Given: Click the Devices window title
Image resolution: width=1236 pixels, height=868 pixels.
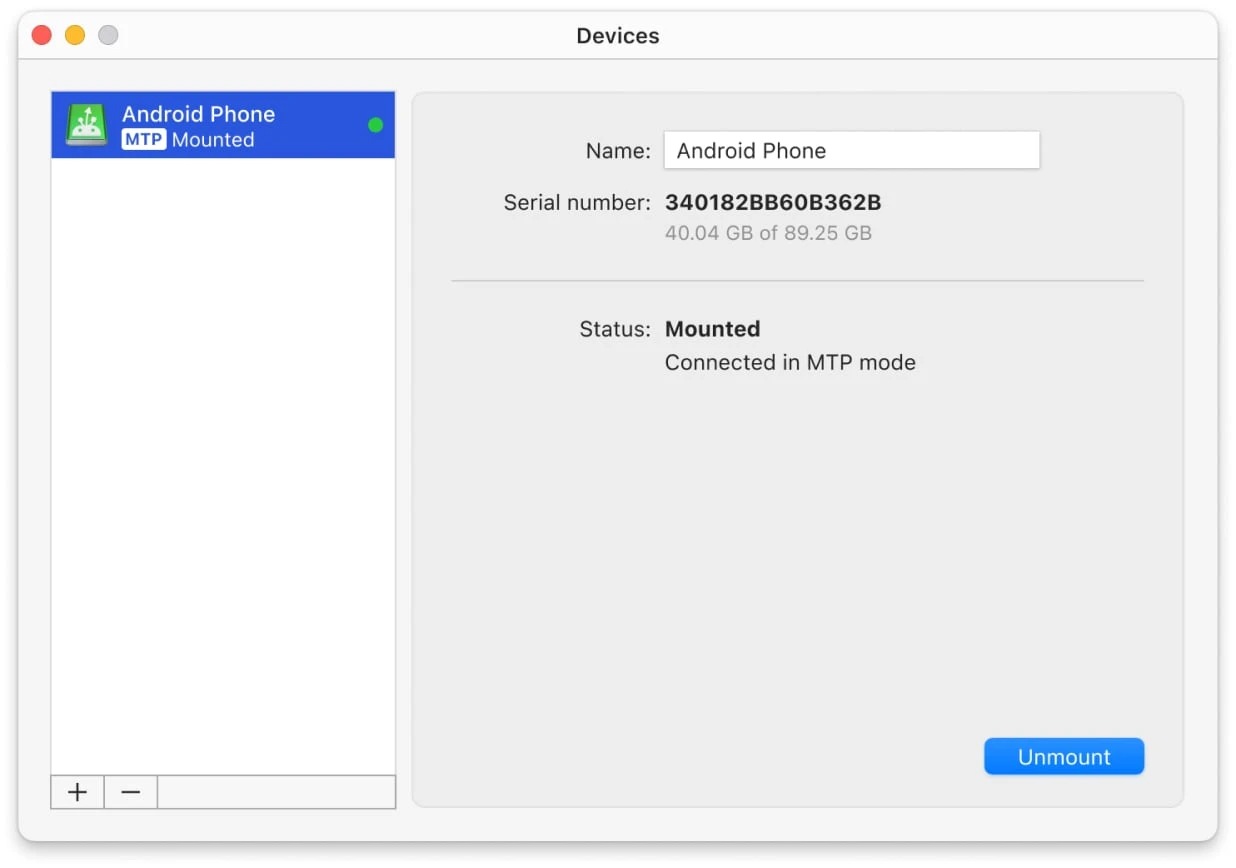Looking at the screenshot, I should 617,35.
